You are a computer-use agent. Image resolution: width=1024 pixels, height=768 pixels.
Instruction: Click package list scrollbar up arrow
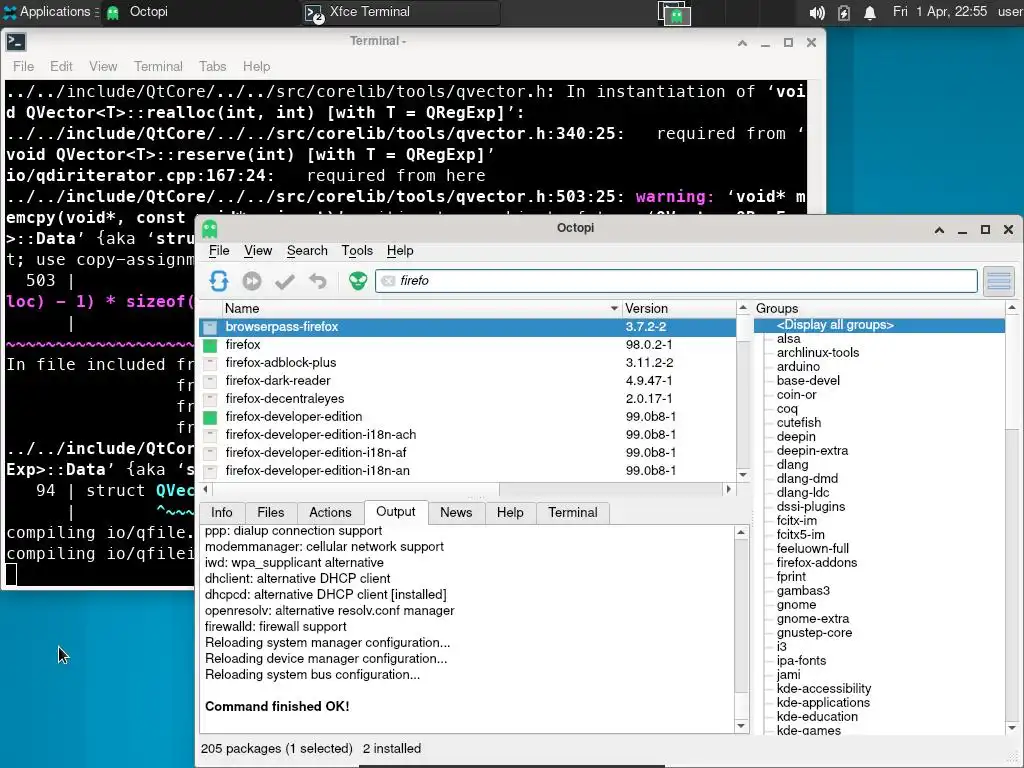[743, 308]
